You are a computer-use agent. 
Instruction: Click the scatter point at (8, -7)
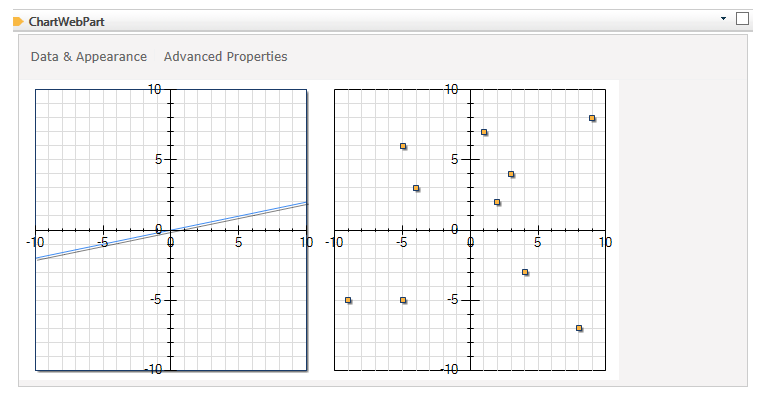click(579, 328)
